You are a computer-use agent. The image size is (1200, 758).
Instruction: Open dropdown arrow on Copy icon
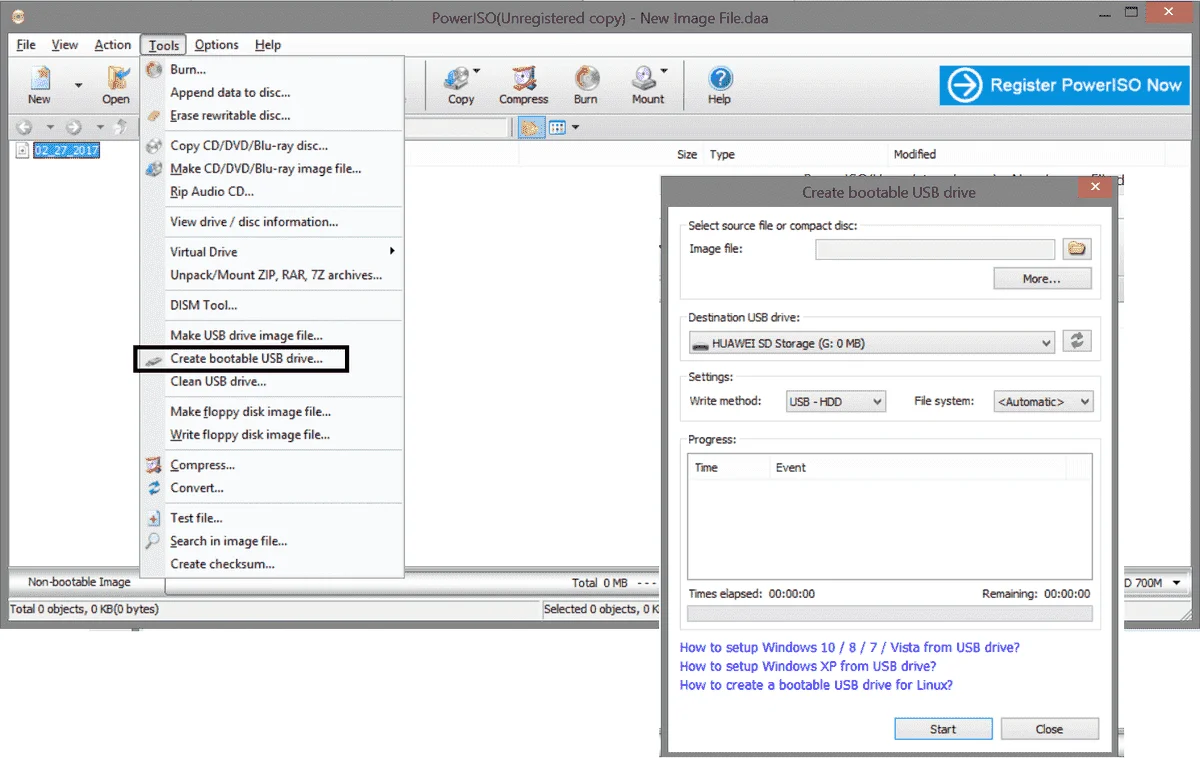[x=477, y=71]
